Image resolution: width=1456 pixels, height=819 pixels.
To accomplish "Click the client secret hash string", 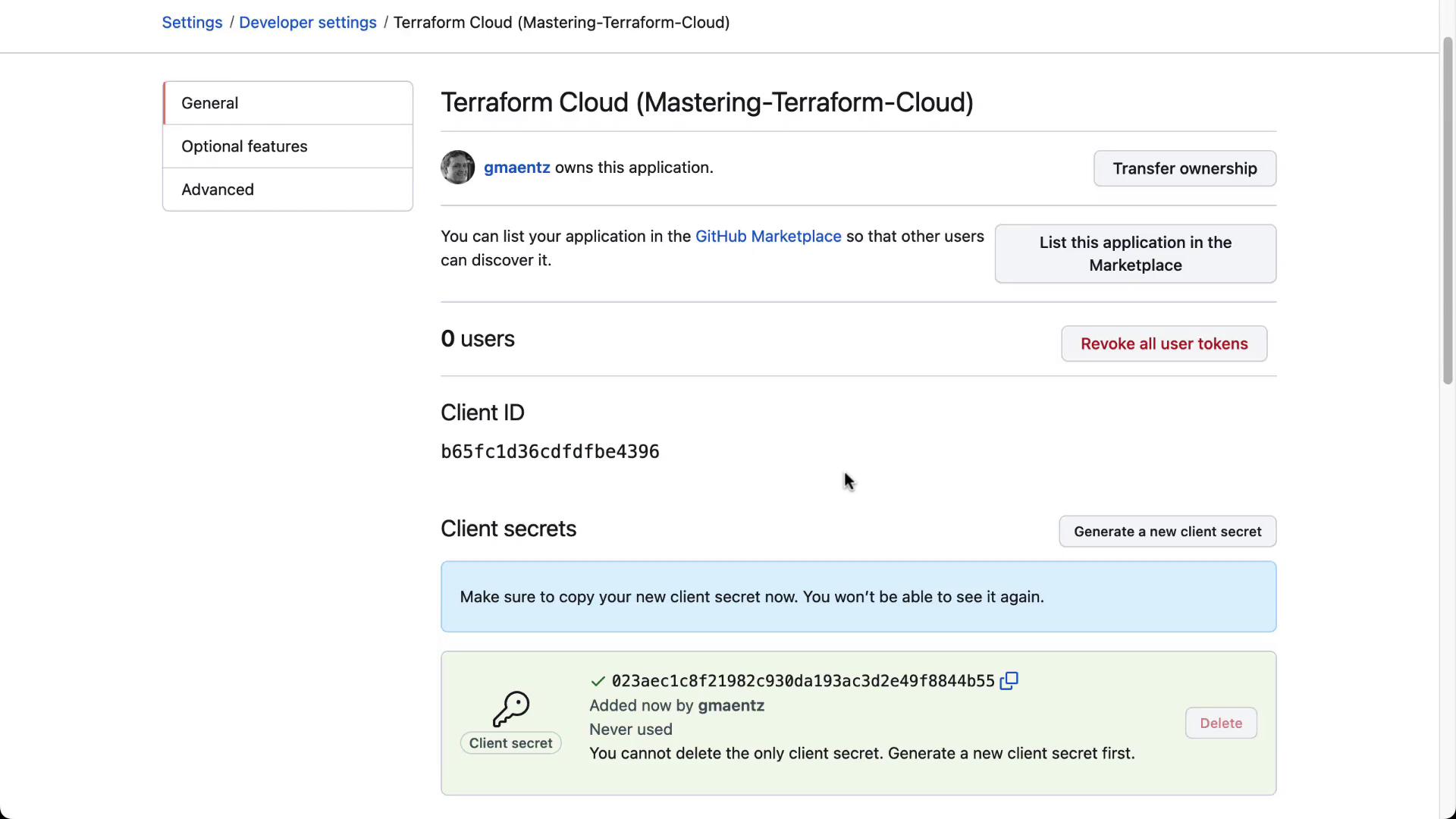I will tap(802, 681).
